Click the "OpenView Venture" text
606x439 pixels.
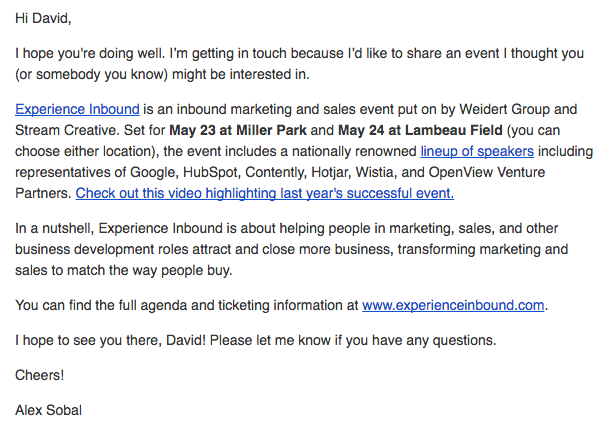tap(487, 172)
